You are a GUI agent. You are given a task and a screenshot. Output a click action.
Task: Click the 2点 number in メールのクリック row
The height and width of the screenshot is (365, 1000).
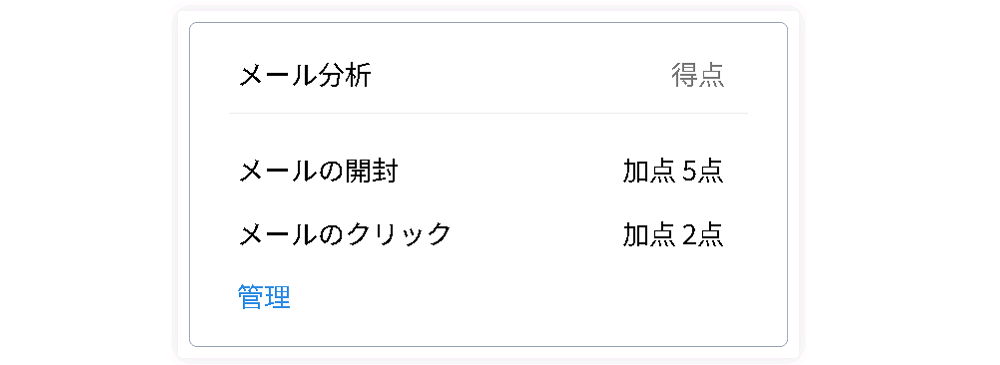pyautogui.click(x=703, y=235)
